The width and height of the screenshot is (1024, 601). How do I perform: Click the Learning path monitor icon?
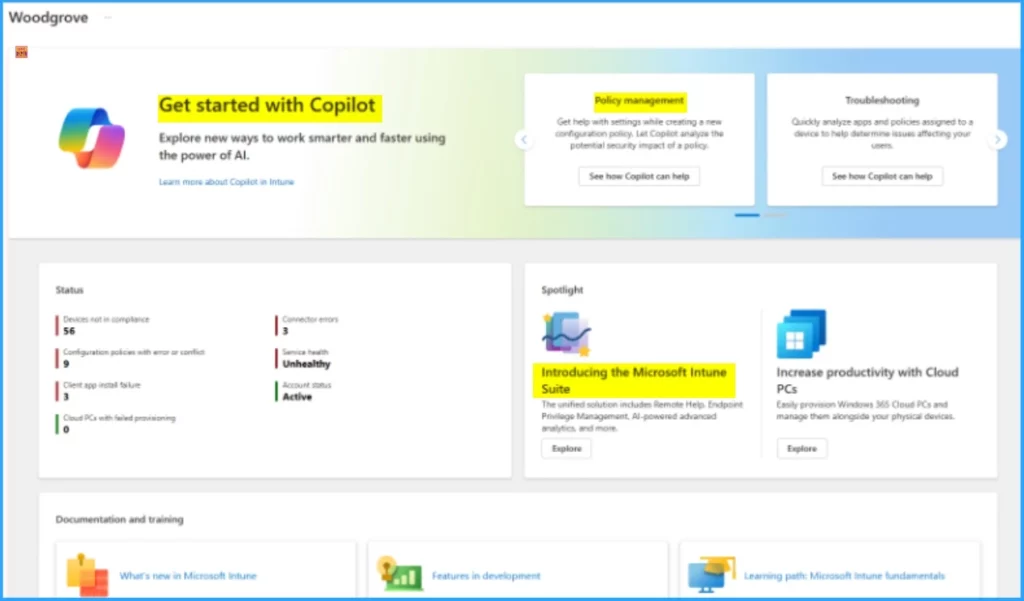tap(711, 575)
